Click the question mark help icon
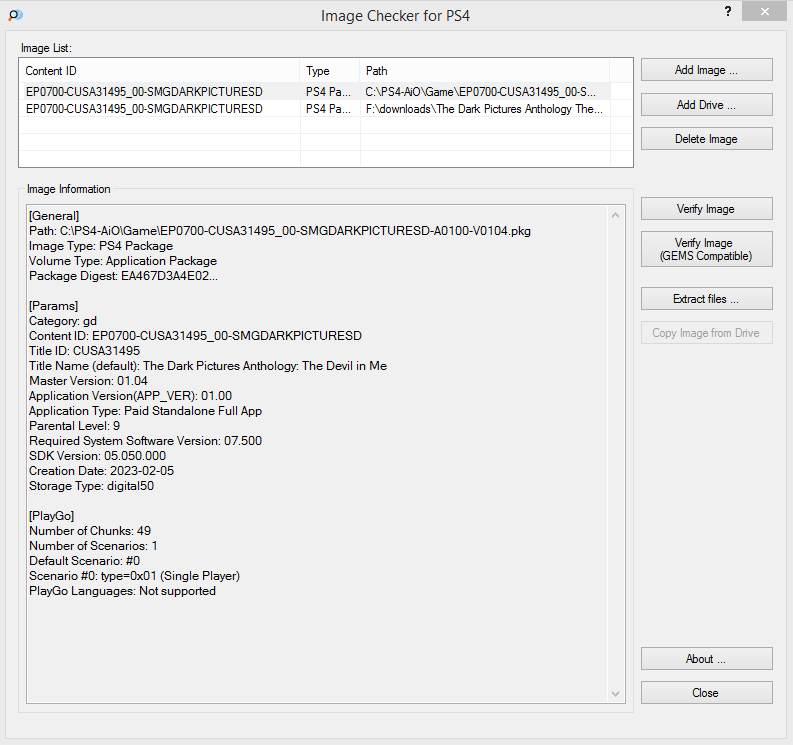The height and width of the screenshot is (745, 793). tap(728, 11)
